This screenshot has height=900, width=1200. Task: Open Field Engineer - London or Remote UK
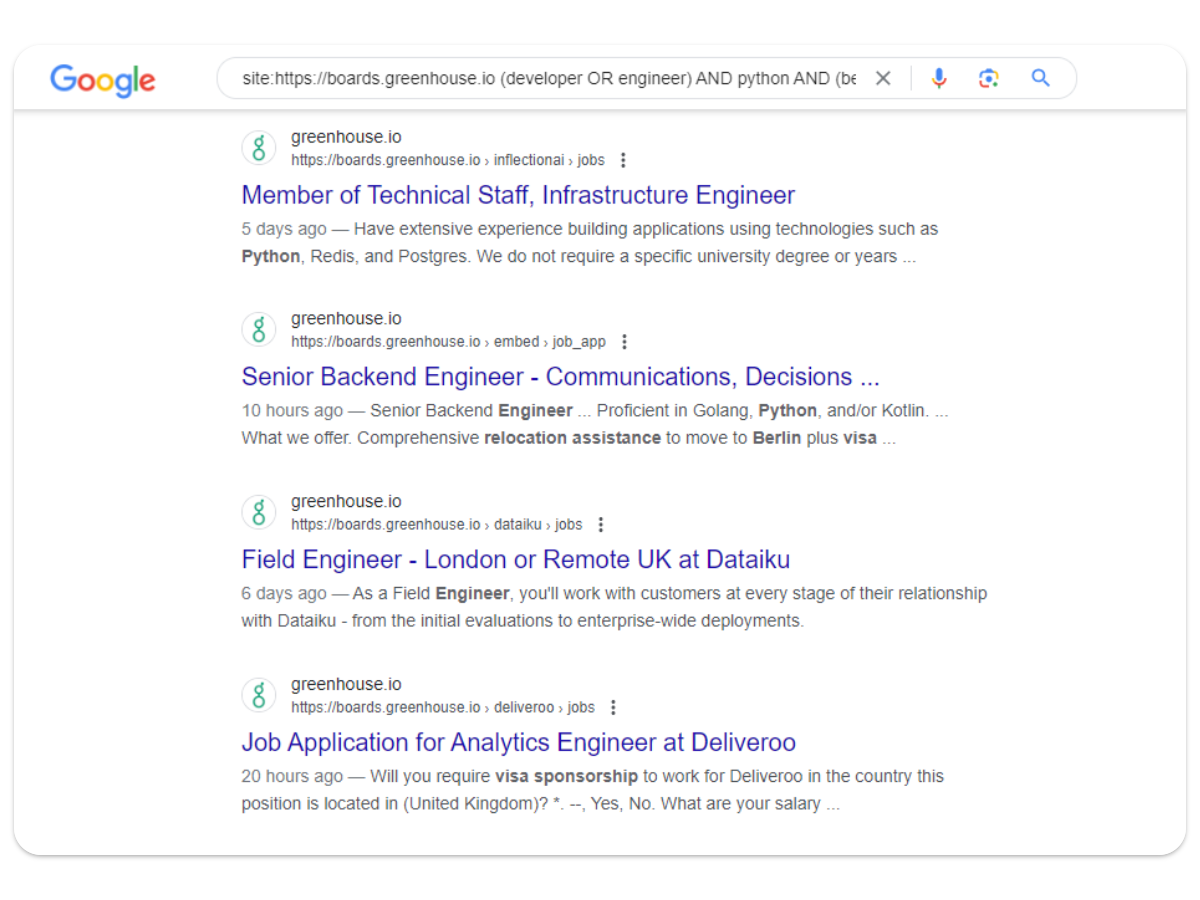[x=515, y=560]
